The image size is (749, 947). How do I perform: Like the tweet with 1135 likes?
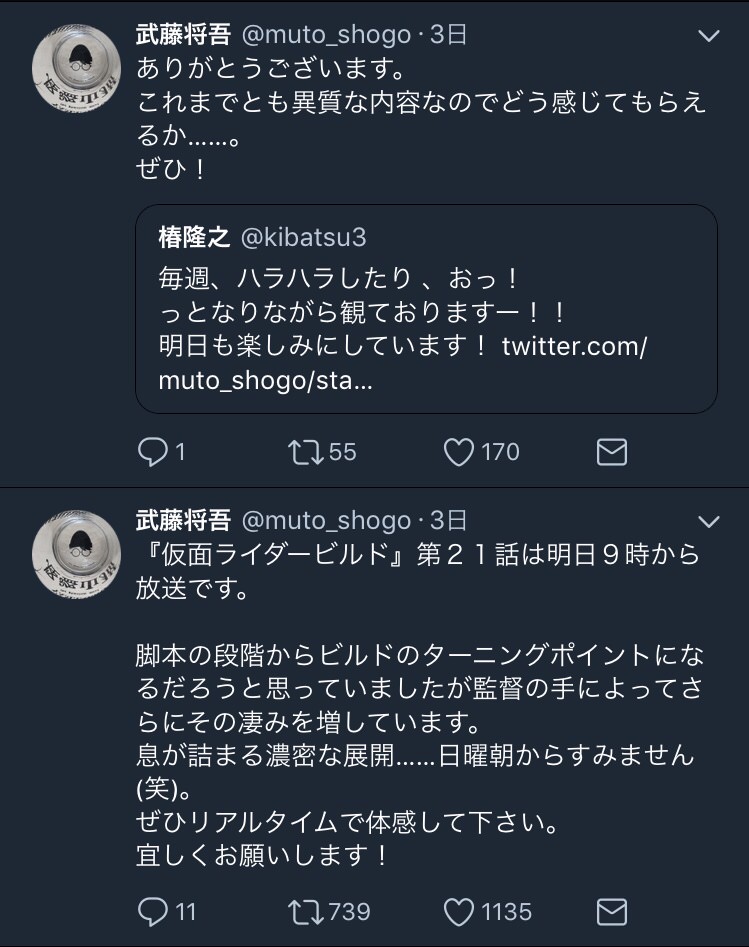(x=459, y=911)
